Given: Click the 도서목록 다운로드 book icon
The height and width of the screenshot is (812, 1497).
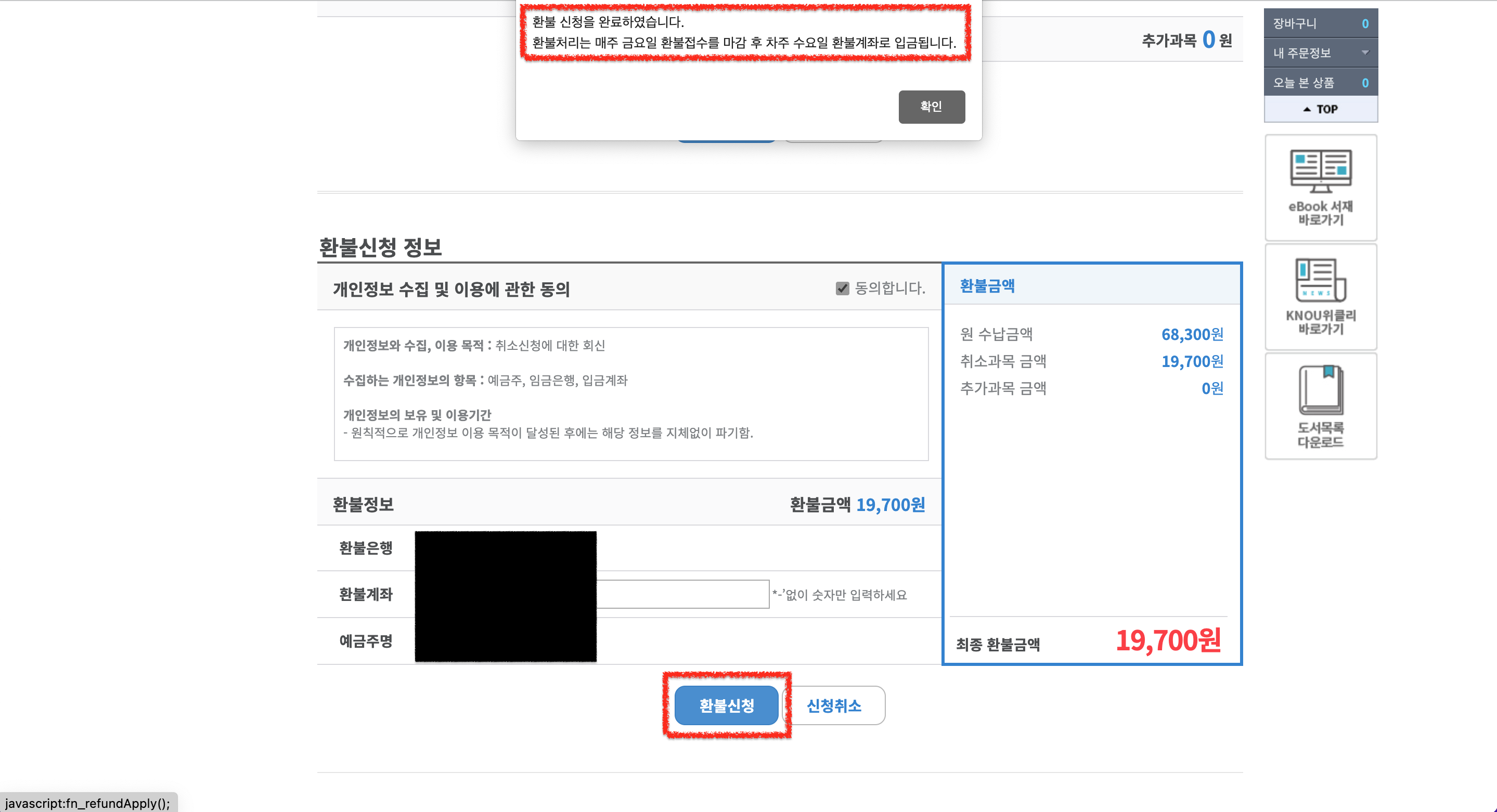Looking at the screenshot, I should [1320, 390].
